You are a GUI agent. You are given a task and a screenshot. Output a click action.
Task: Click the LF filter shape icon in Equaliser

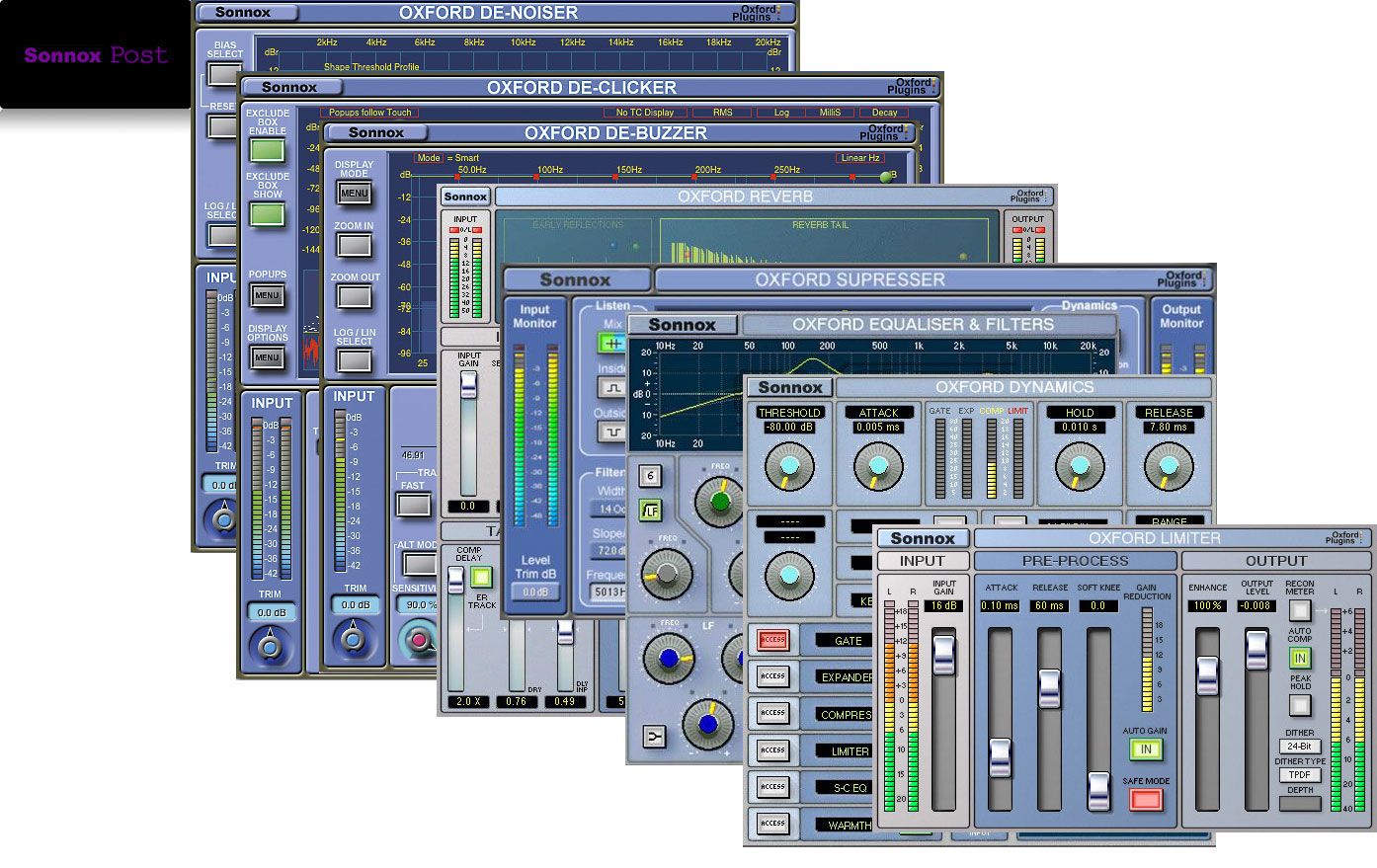coord(650,511)
